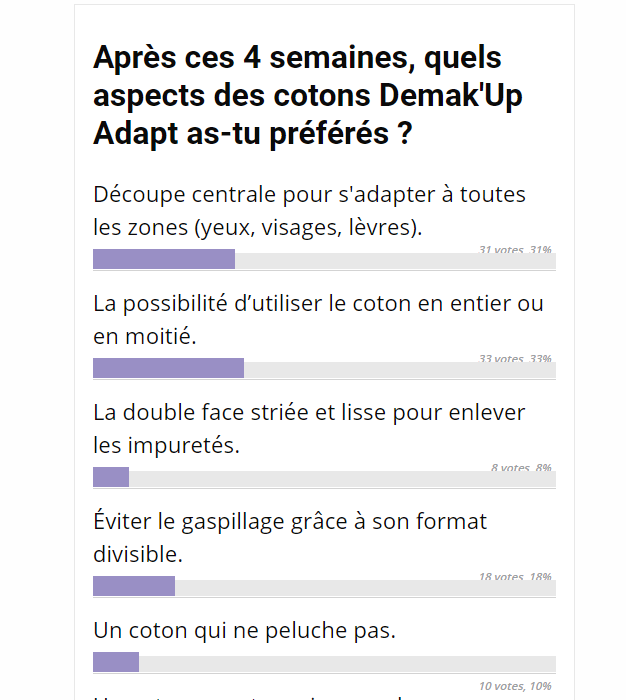The width and height of the screenshot is (626, 700).
Task: Click the "10 votes, 10%" label
Action: (x=515, y=686)
